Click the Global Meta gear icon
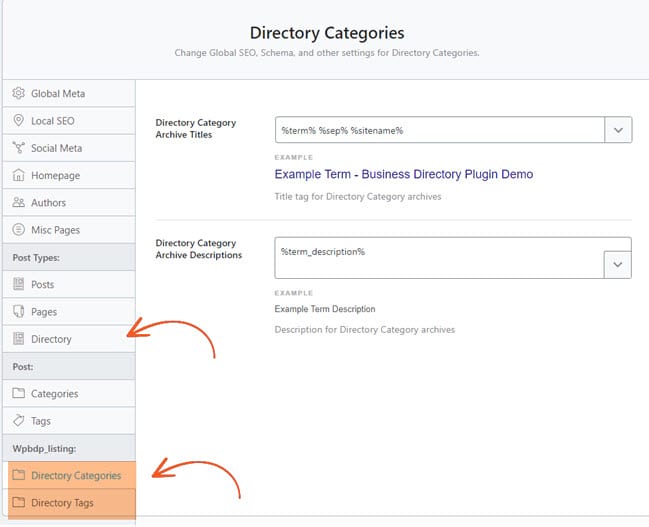Image resolution: width=649 pixels, height=527 pixels. pos(18,93)
